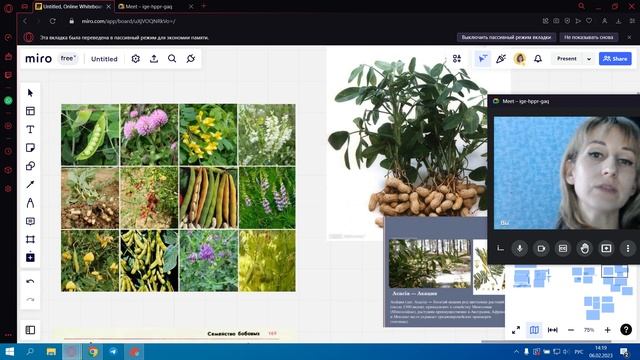Open the help question mark button
This screenshot has width=640, height=360.
pos(626,329)
